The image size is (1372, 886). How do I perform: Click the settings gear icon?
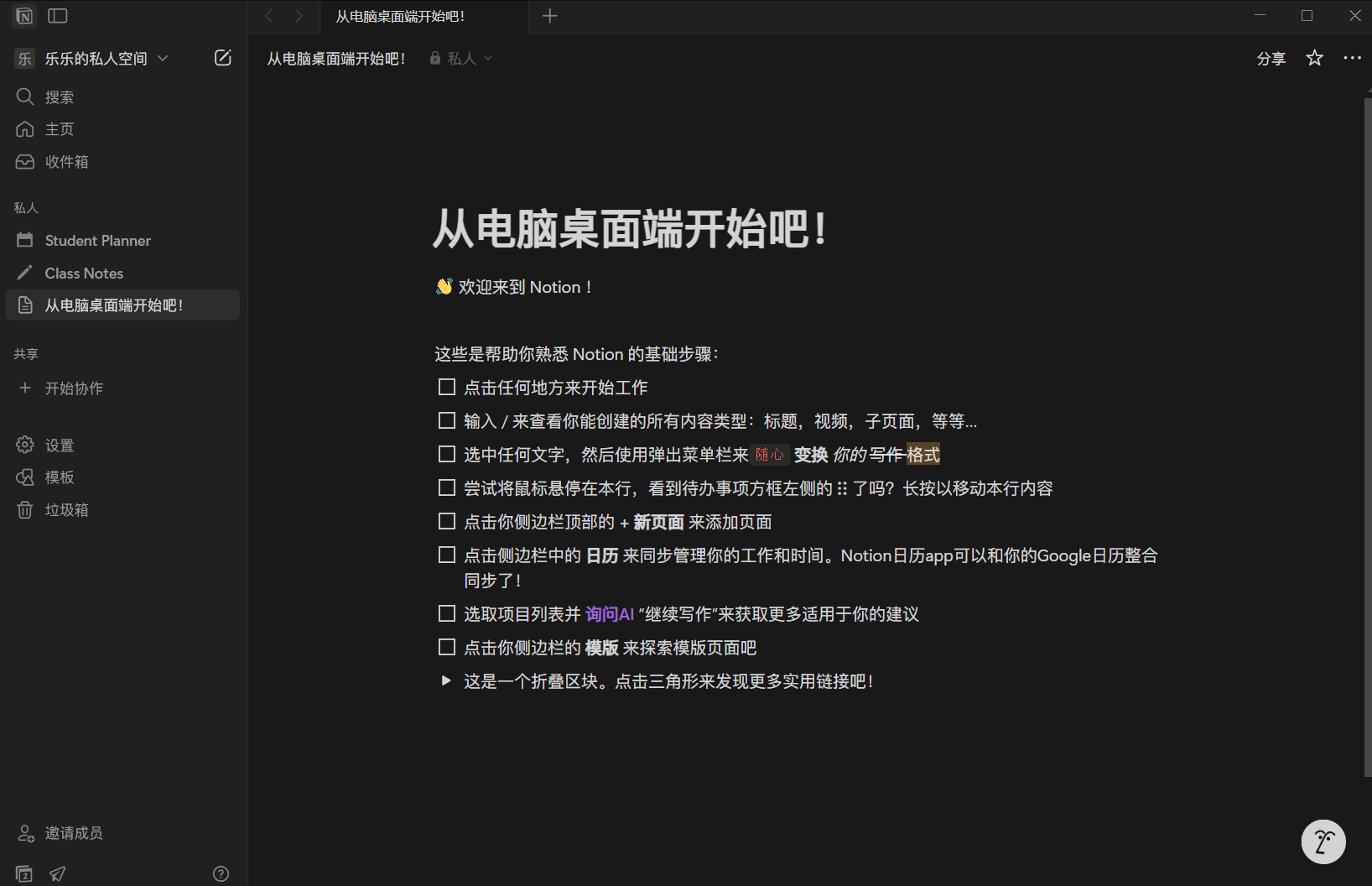coord(25,445)
